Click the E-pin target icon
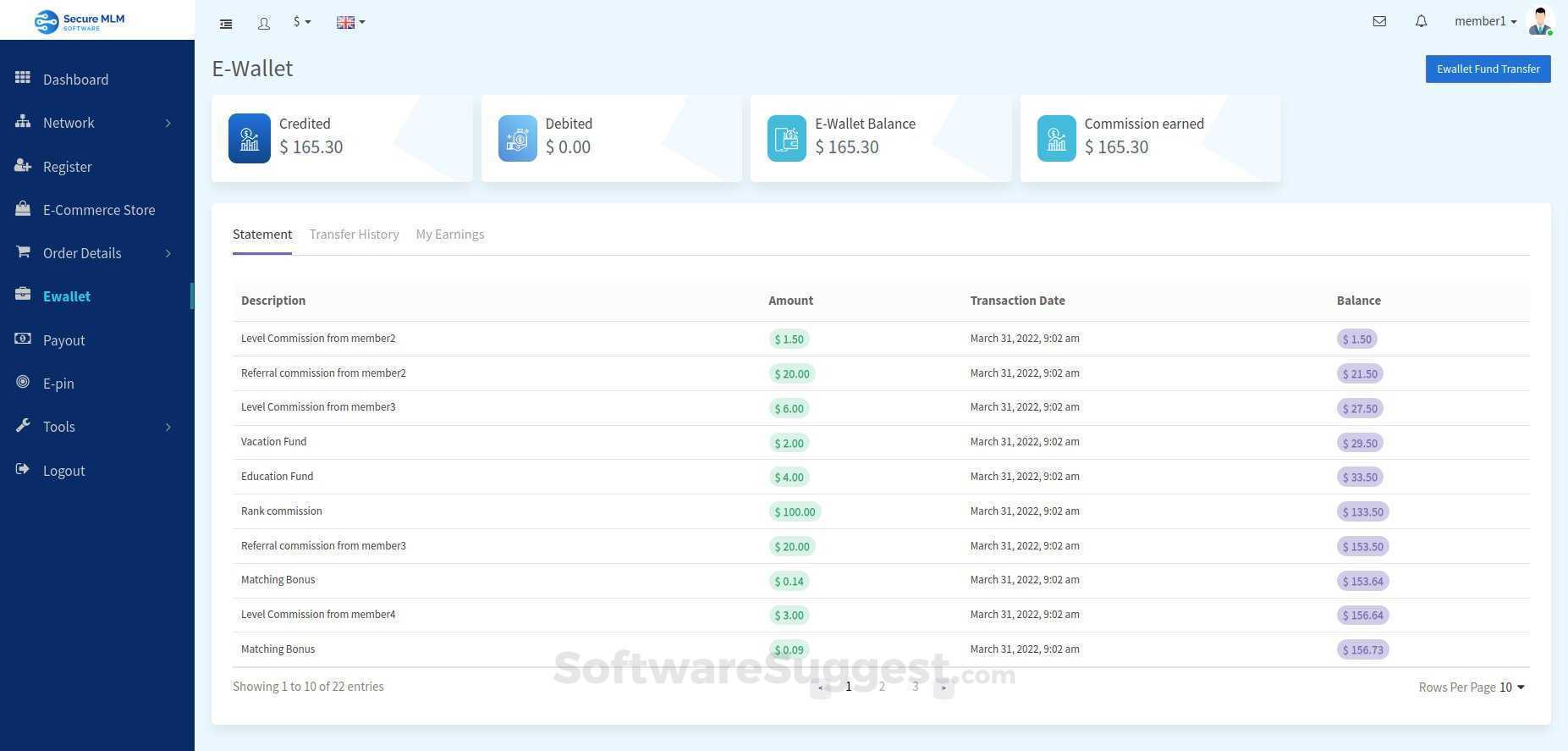The width and height of the screenshot is (1568, 751). (23, 383)
